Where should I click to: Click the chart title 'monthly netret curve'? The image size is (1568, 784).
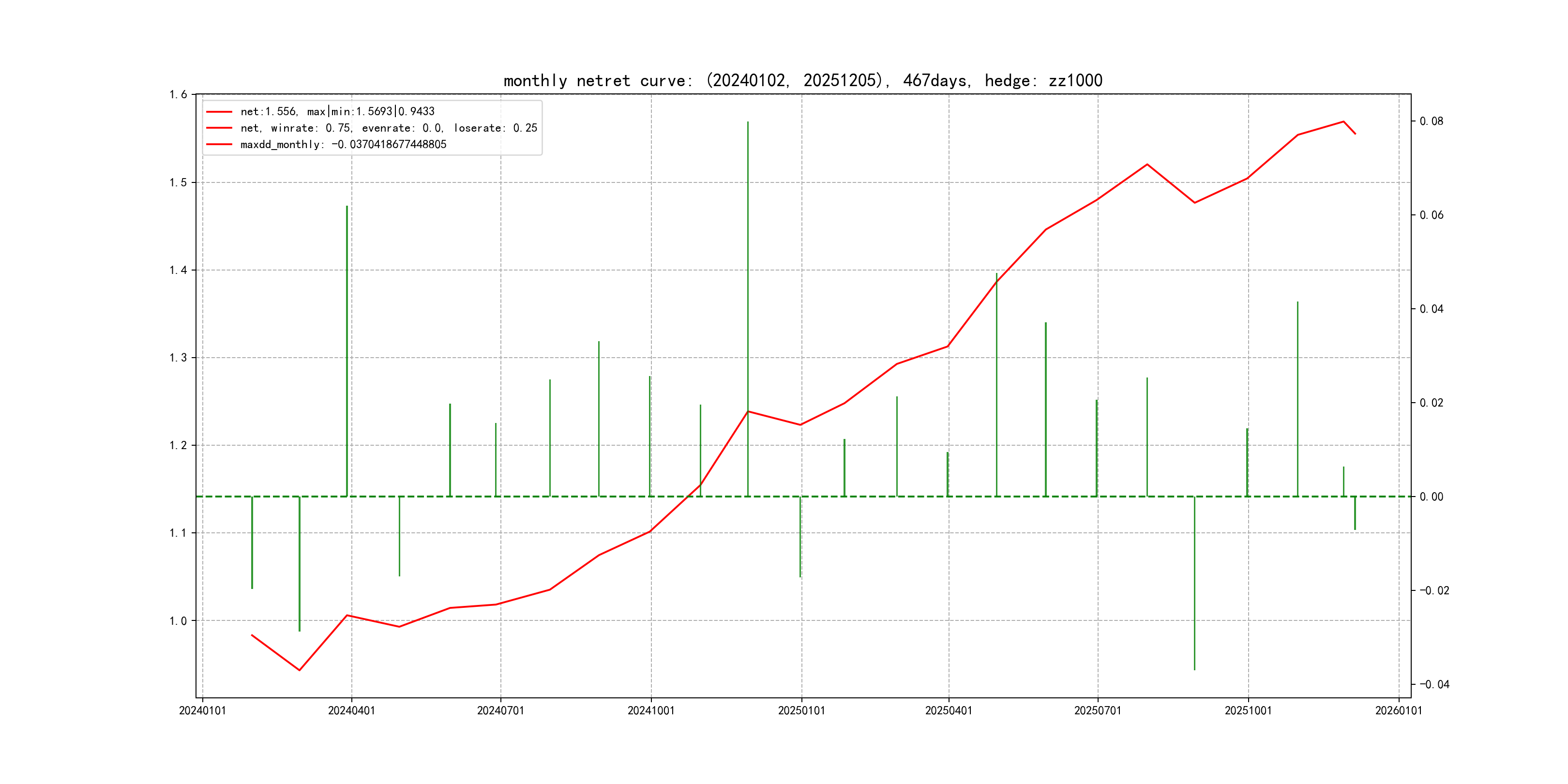pyautogui.click(x=802, y=80)
